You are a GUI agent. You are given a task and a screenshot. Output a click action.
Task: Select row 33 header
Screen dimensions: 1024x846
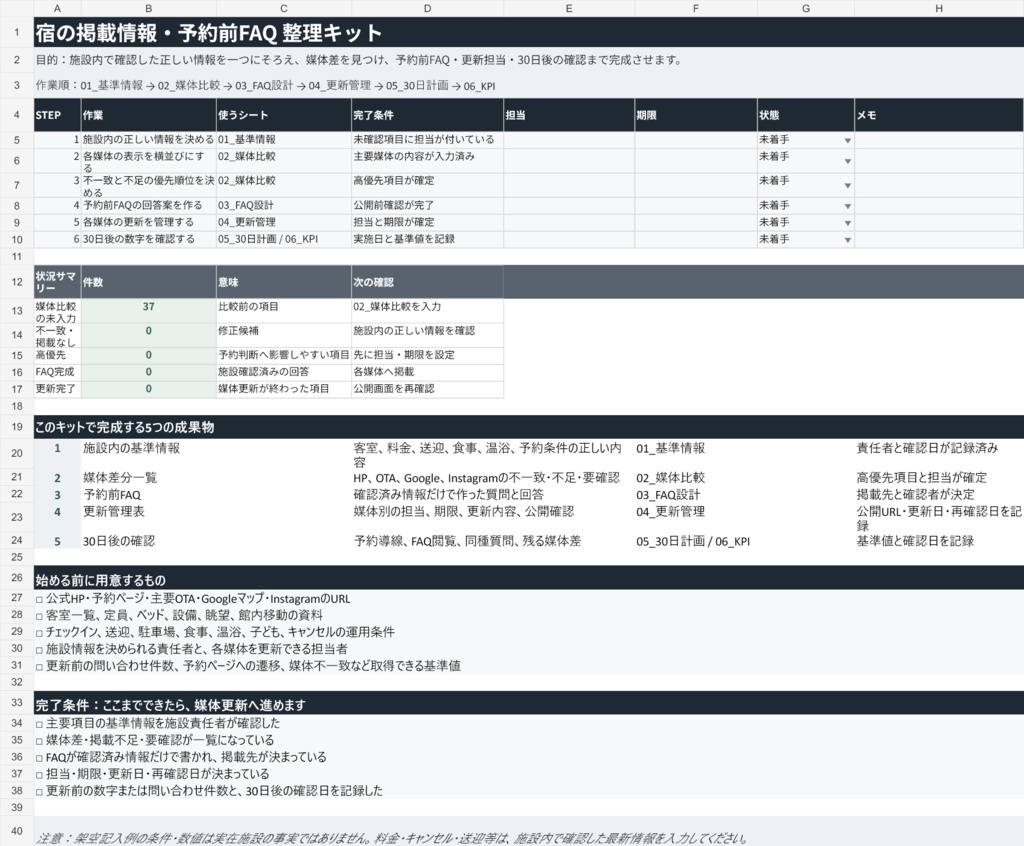(x=17, y=703)
